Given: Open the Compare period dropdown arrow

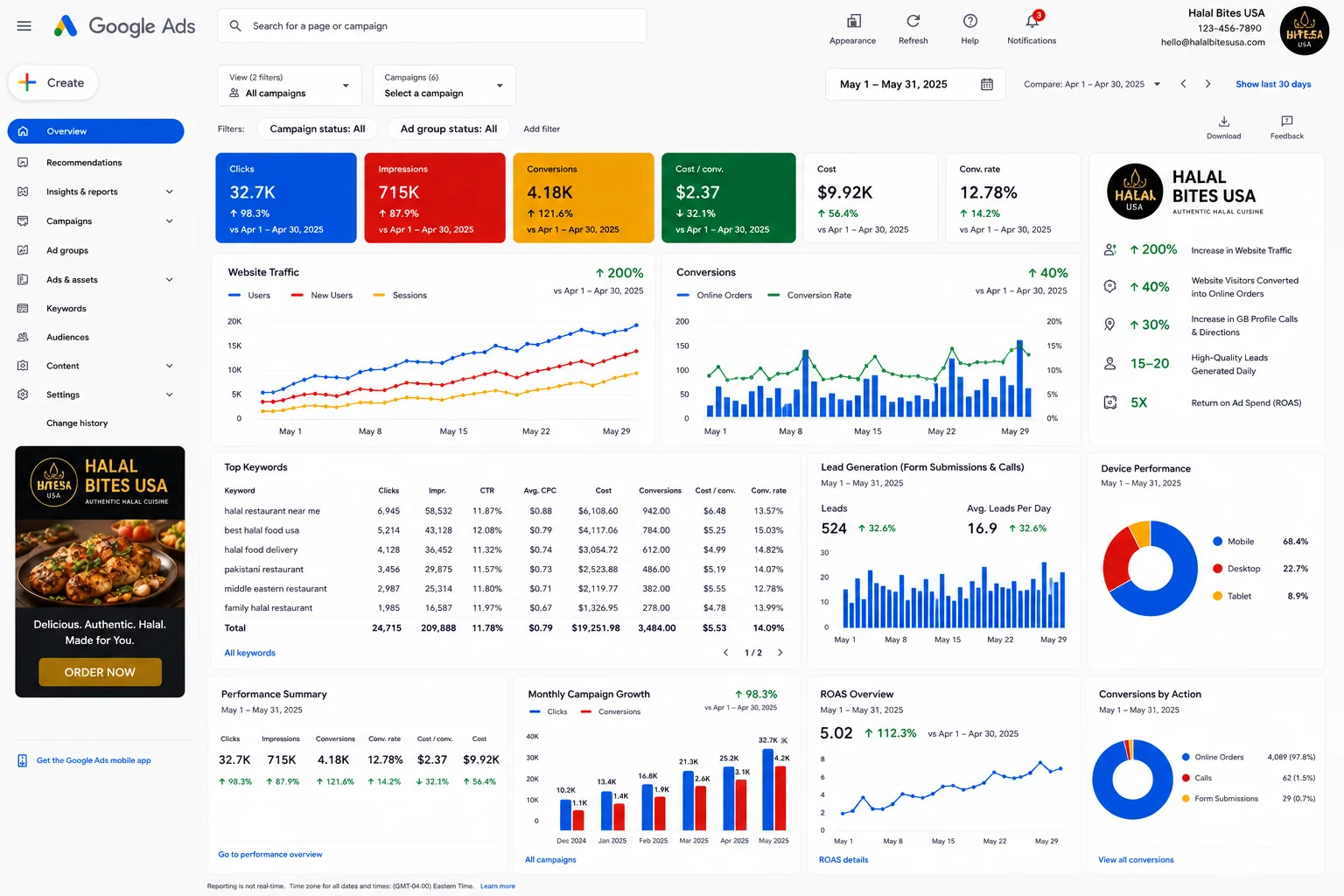Looking at the screenshot, I should (x=1157, y=84).
